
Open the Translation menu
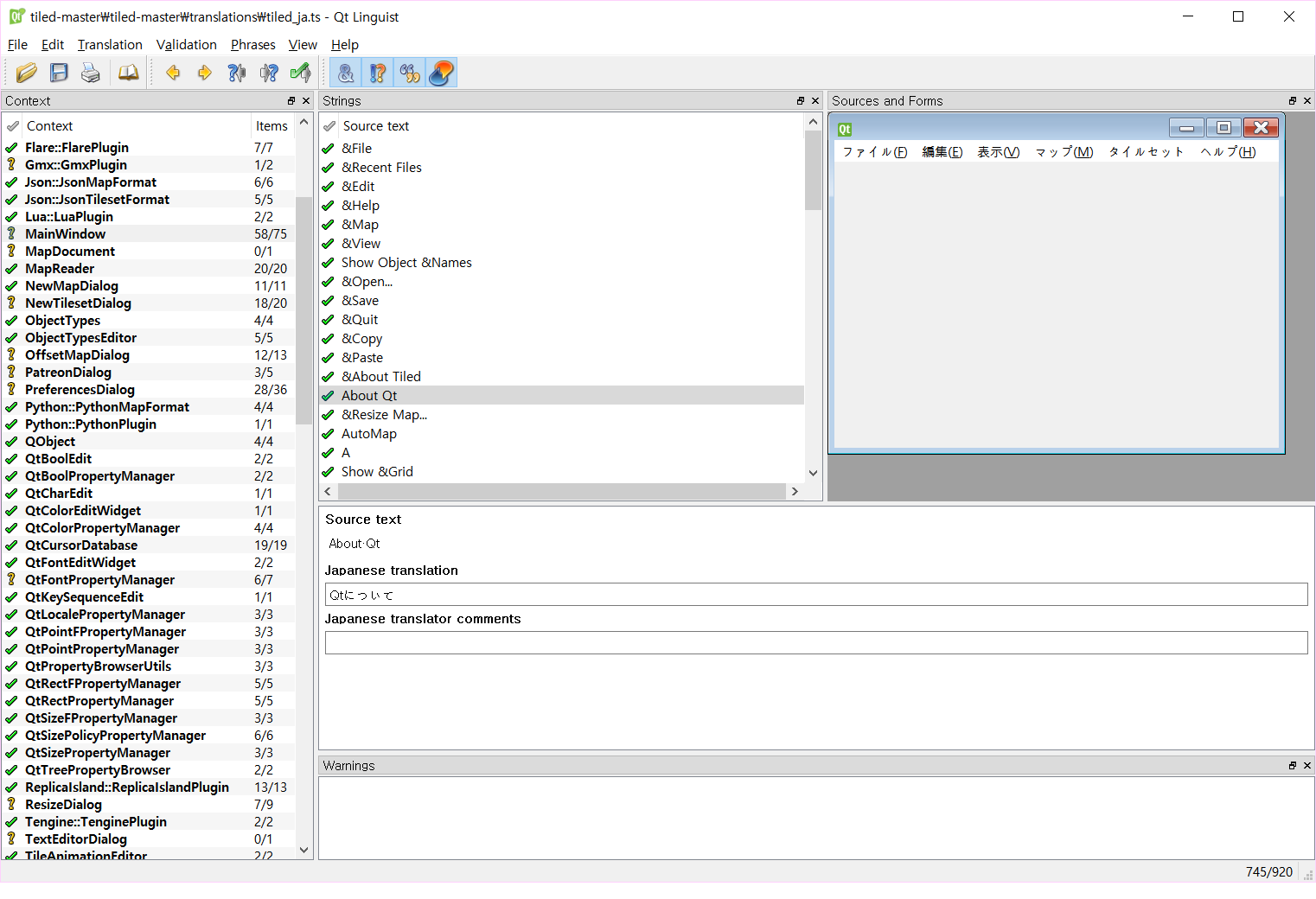coord(110,45)
